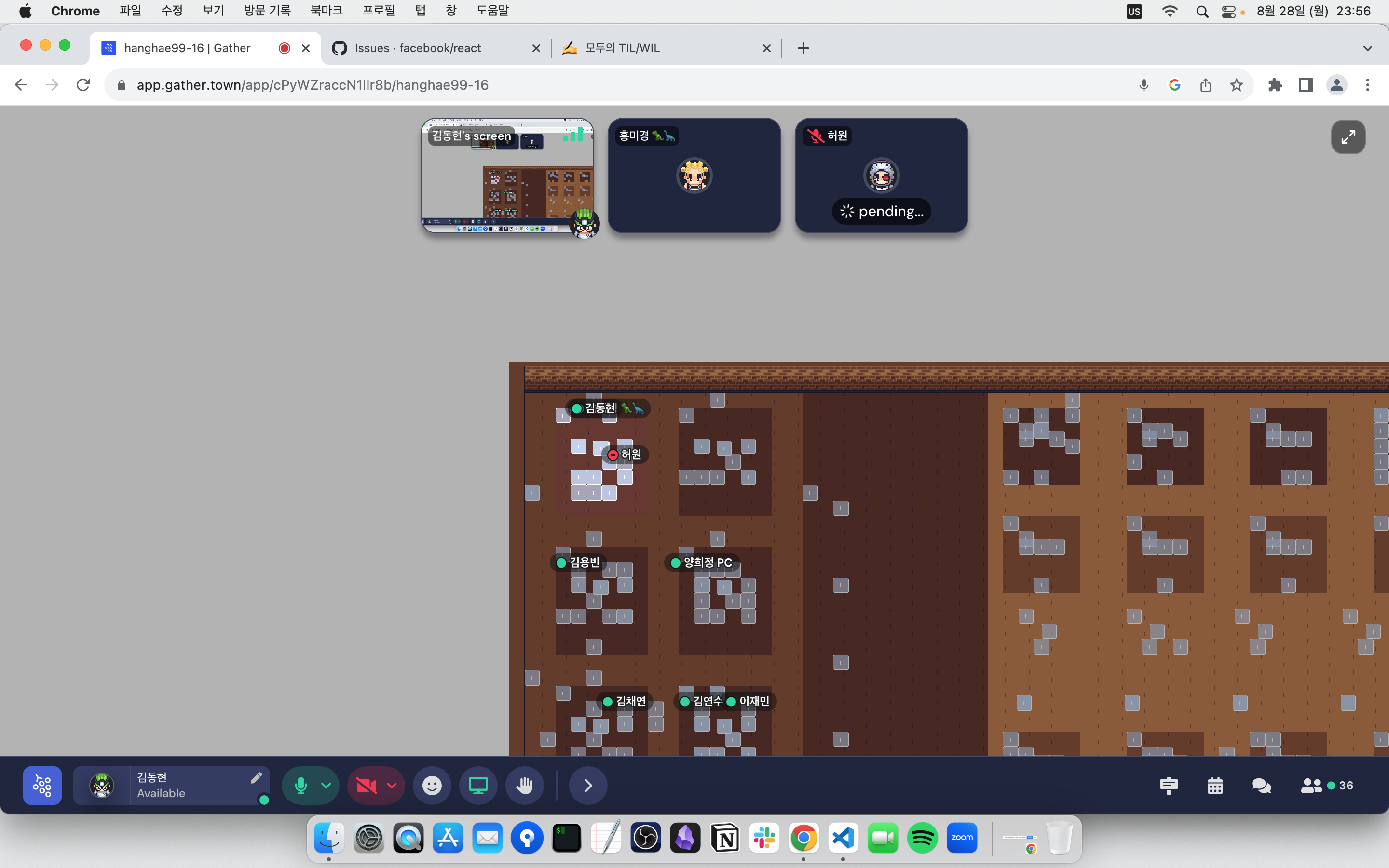
Task: Open Control Center in menu bar
Action: coord(1228,11)
